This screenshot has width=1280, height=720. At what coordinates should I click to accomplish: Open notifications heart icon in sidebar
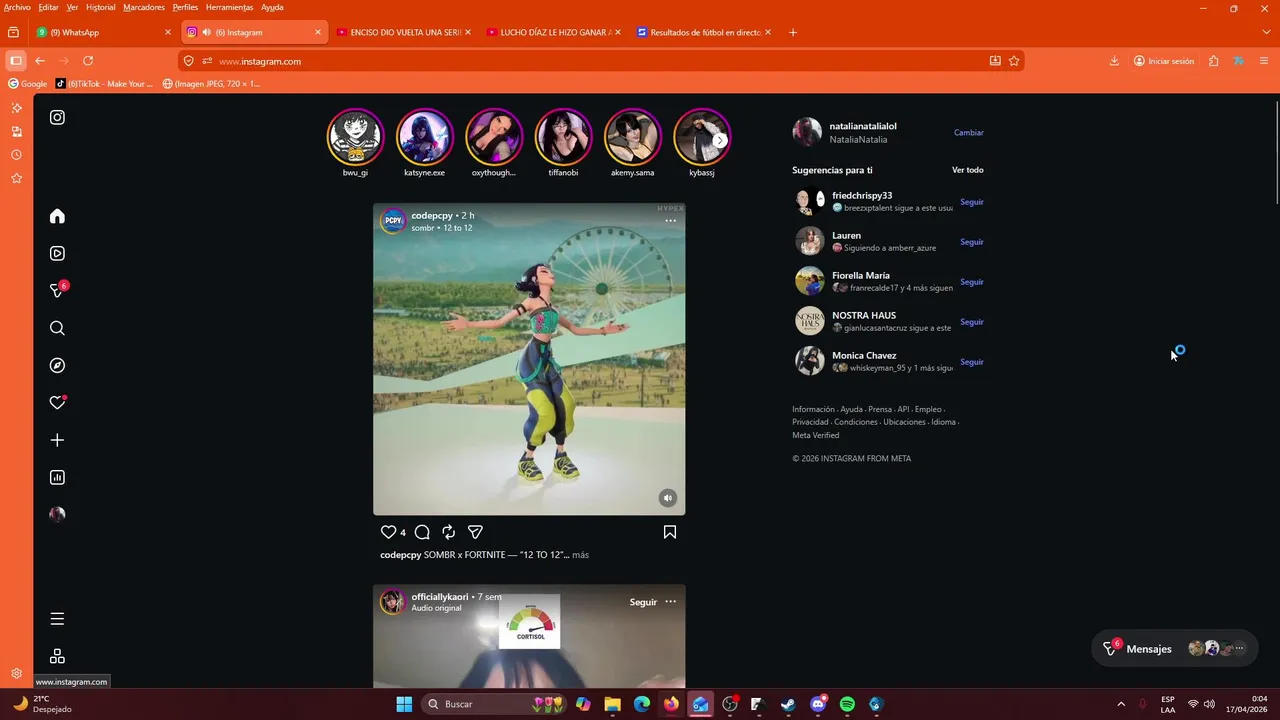[x=57, y=403]
